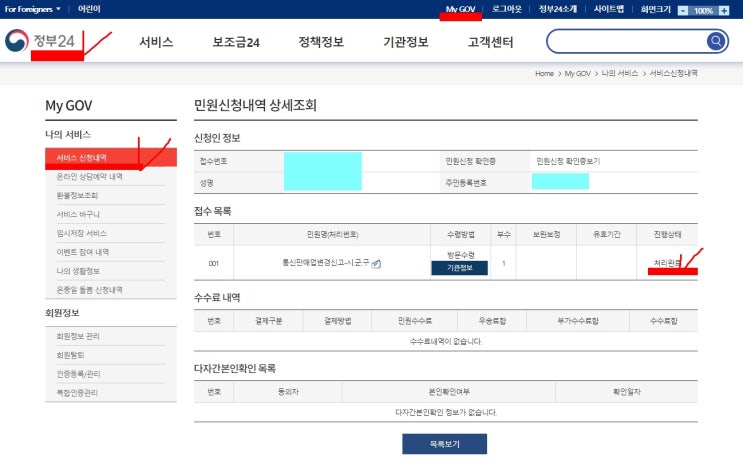Open My GOV in the top bar
Viewport: 743px width, 464px height.
click(460, 9)
